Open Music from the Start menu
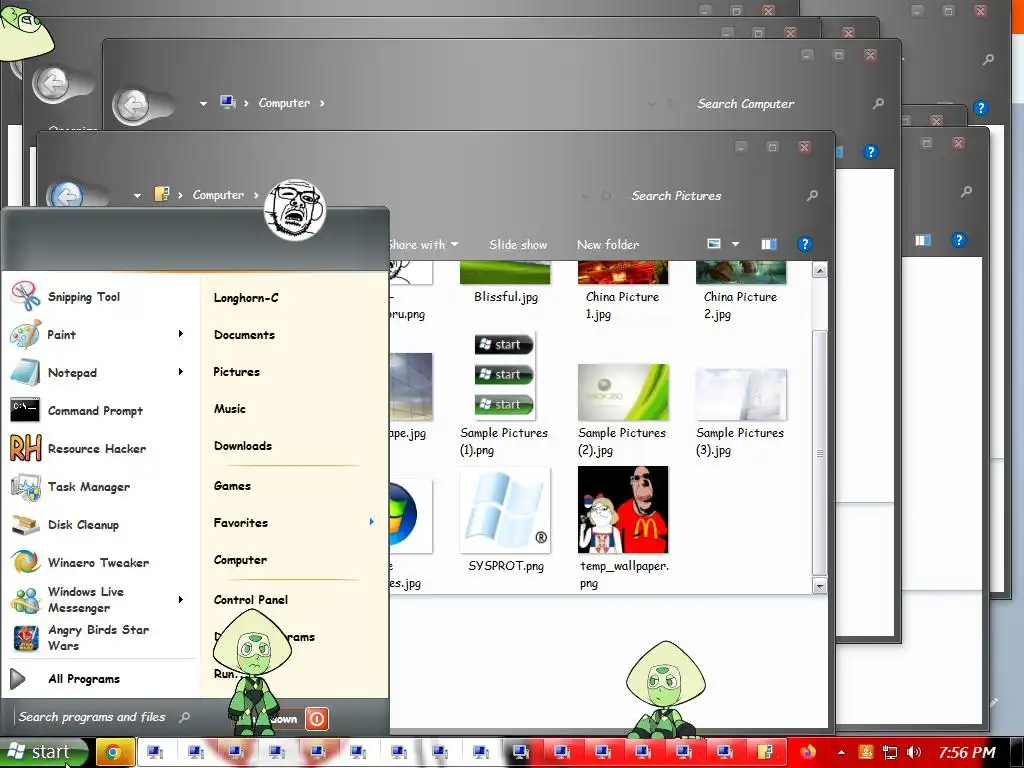This screenshot has width=1024, height=768. (x=229, y=409)
